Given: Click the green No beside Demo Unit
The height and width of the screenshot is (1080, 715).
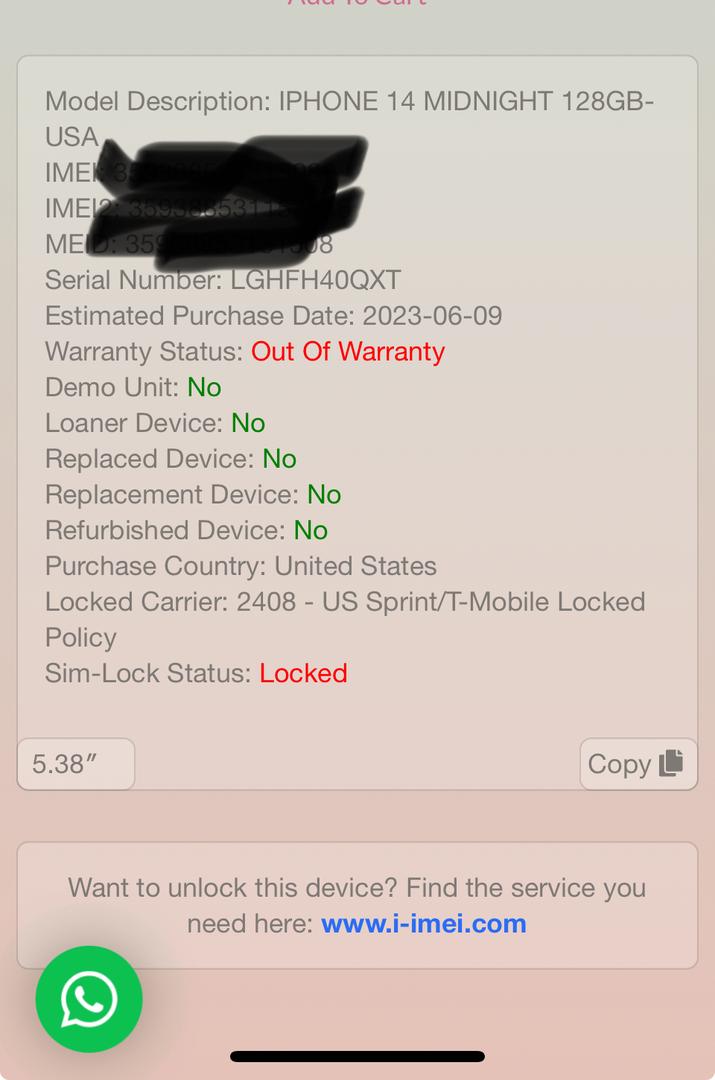Looking at the screenshot, I should (x=205, y=387).
